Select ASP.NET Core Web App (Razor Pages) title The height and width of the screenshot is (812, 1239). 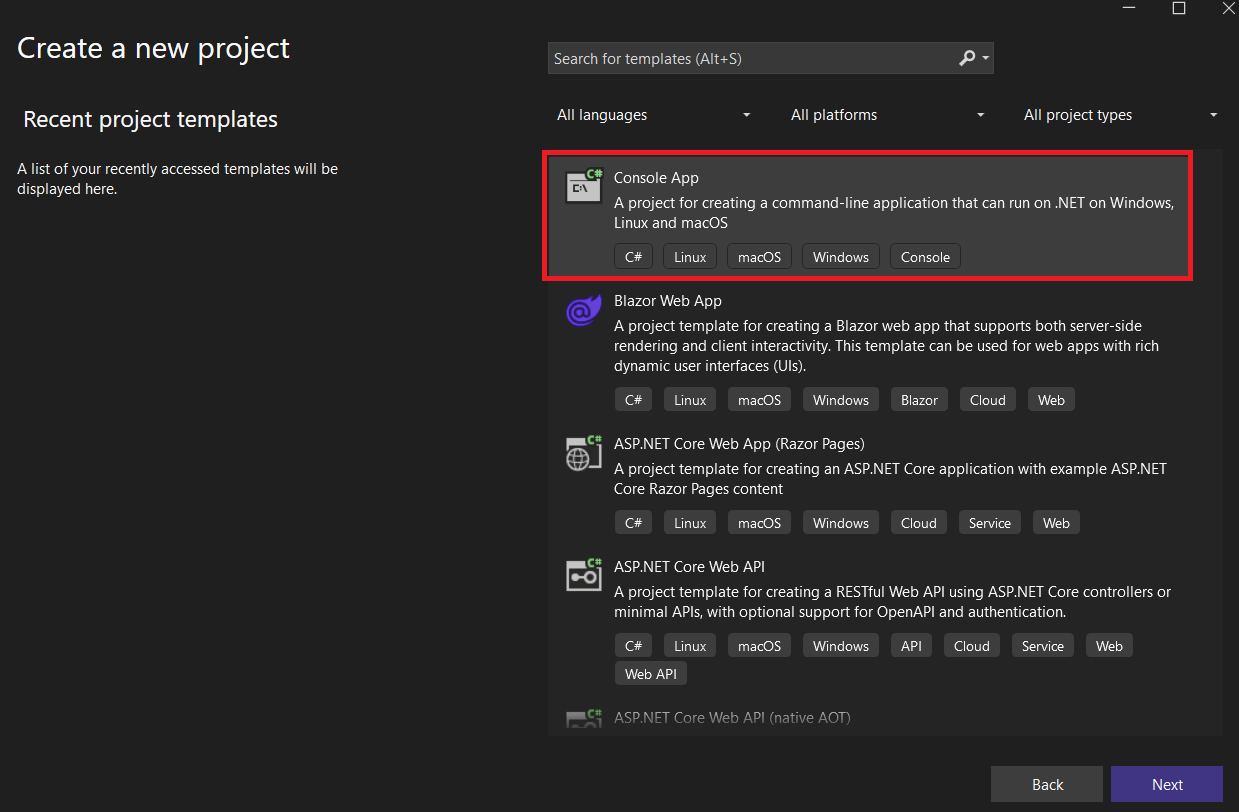[739, 444]
